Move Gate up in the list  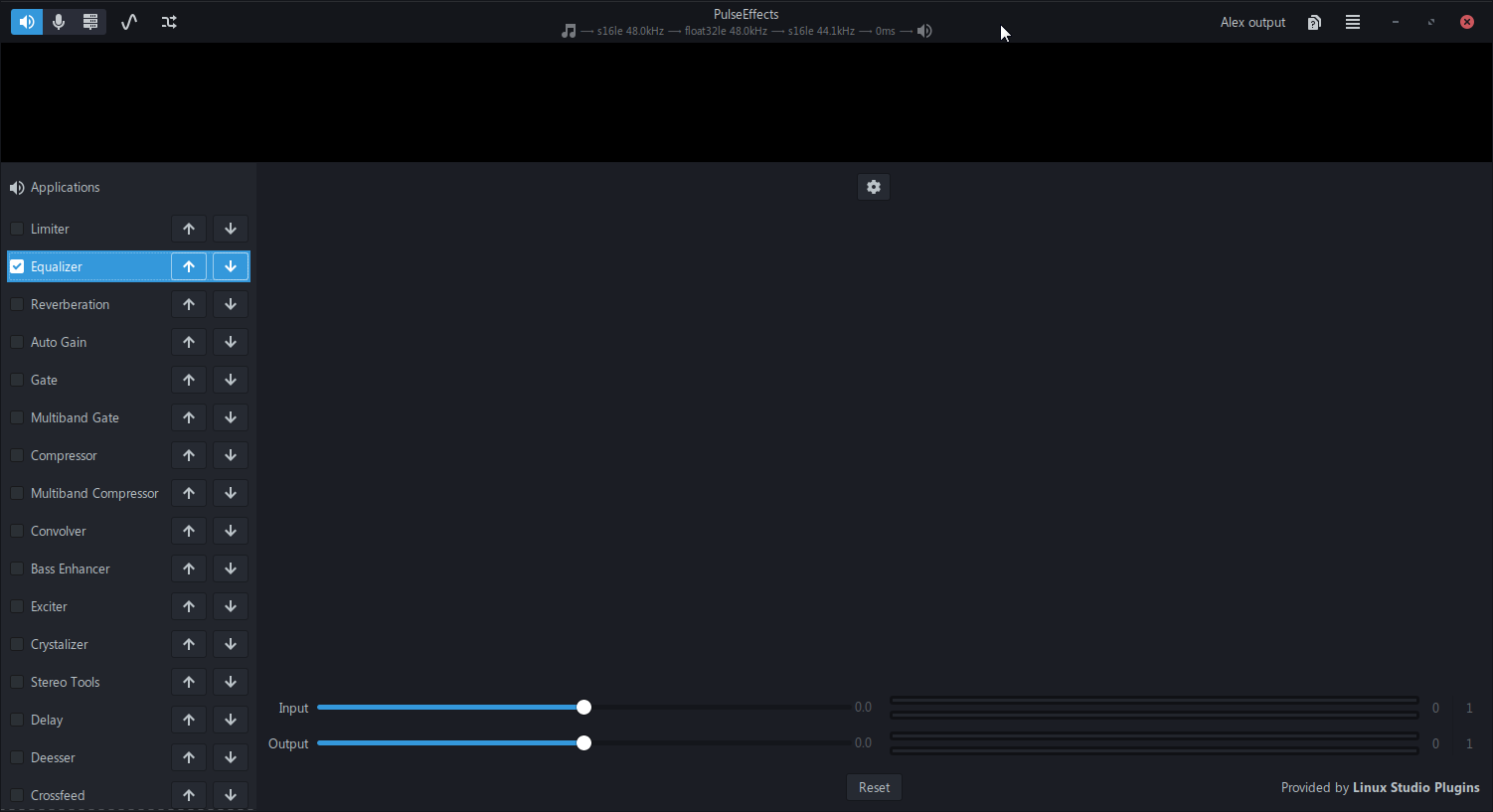[189, 380]
